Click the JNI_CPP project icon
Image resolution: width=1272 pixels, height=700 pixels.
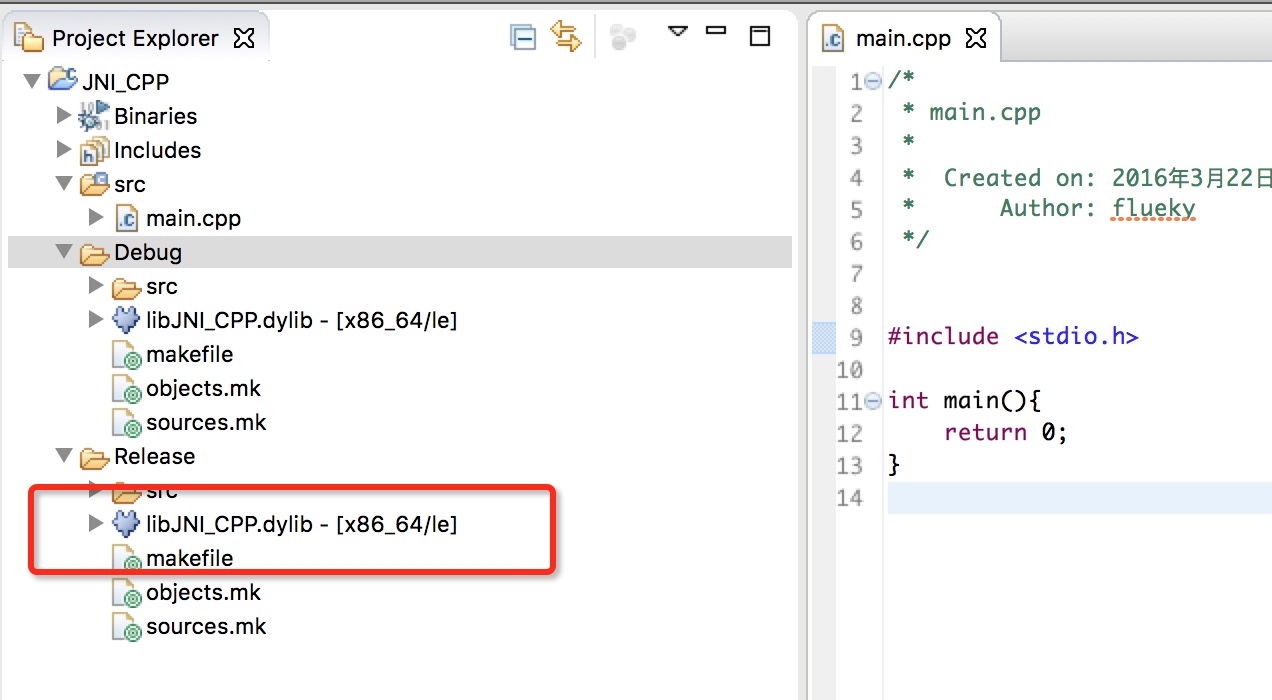pyautogui.click(x=62, y=80)
